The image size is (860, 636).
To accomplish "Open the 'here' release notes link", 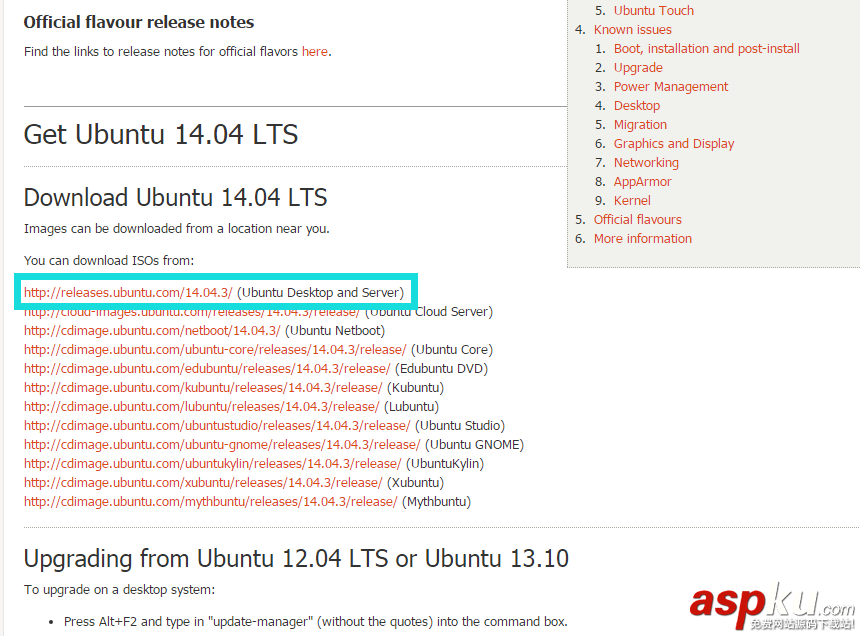I will coord(315,52).
